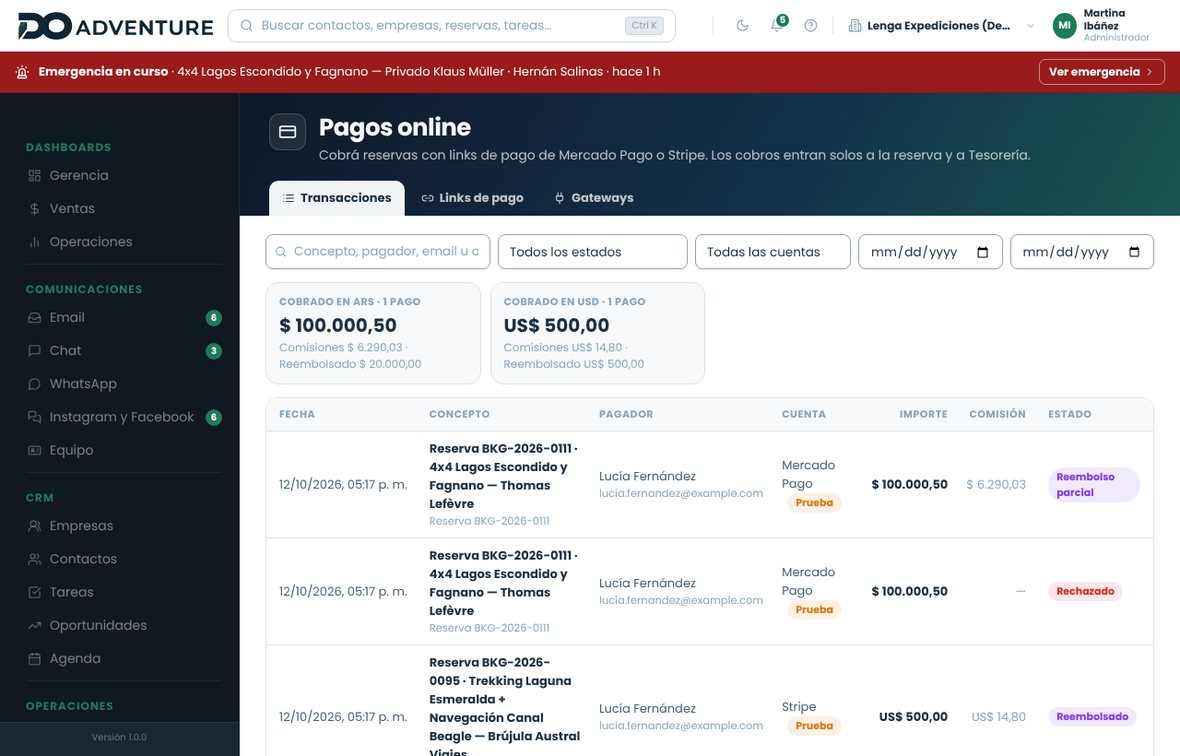Click the Contactos people icon
This screenshot has height=756, width=1180.
pyautogui.click(x=35, y=559)
